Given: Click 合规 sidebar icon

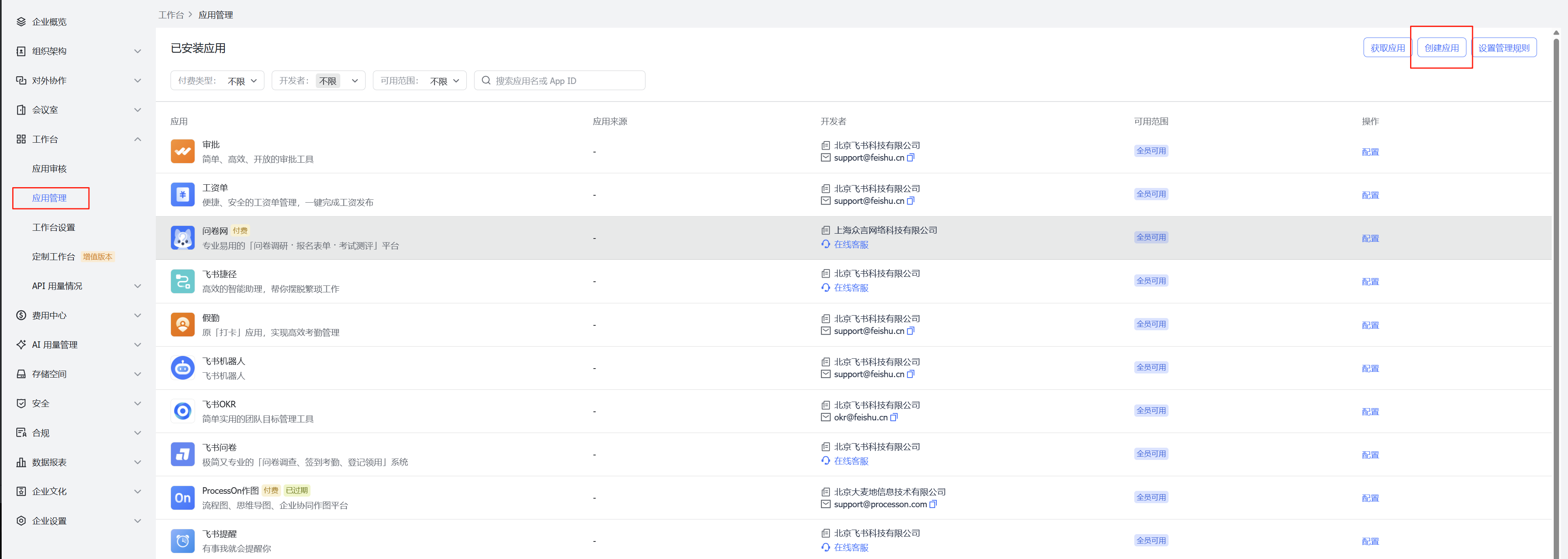Looking at the screenshot, I should [21, 433].
